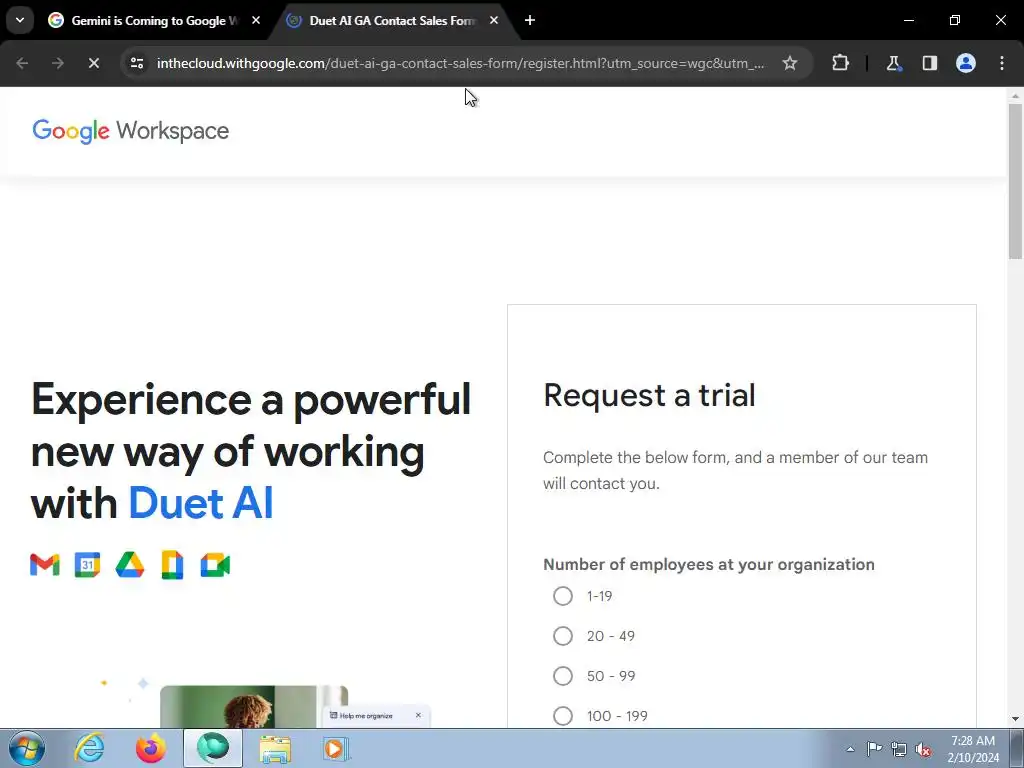Launch Firefox from taskbar

coord(151,748)
